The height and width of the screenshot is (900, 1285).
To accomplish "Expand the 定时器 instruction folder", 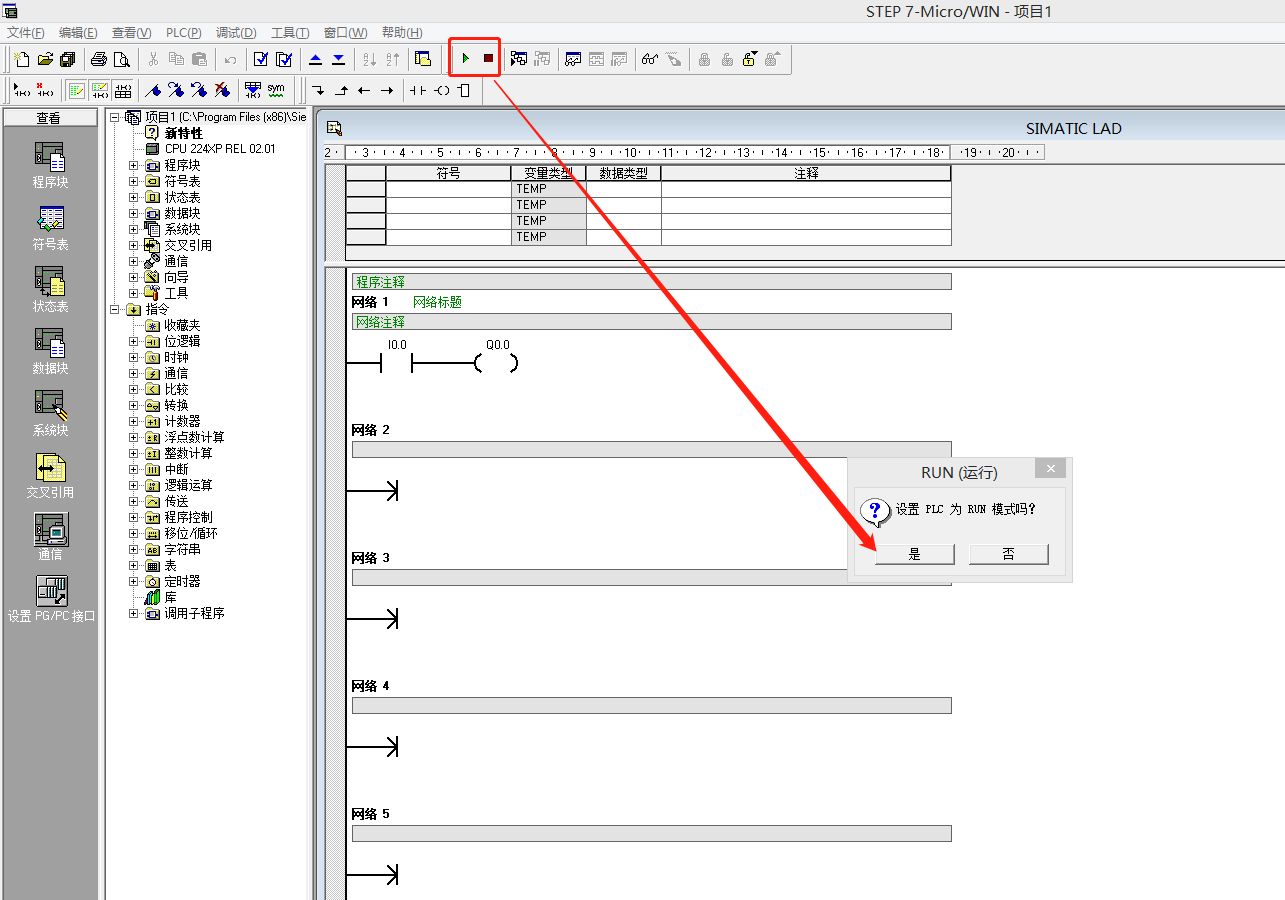I will (x=134, y=581).
